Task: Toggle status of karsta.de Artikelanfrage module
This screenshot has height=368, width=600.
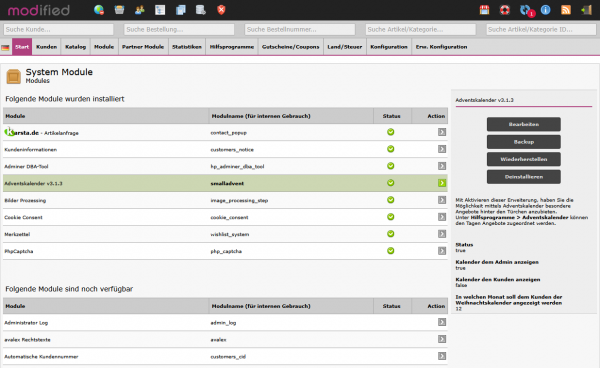Action: 391,132
